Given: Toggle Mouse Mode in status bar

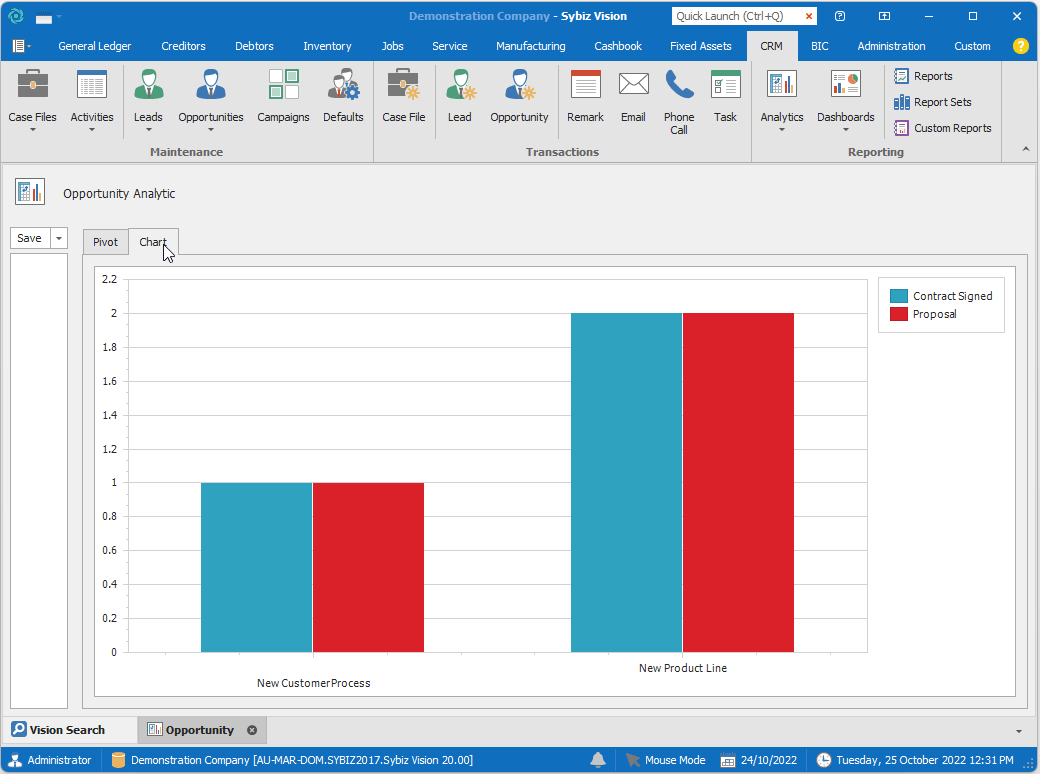Looking at the screenshot, I should [665, 760].
